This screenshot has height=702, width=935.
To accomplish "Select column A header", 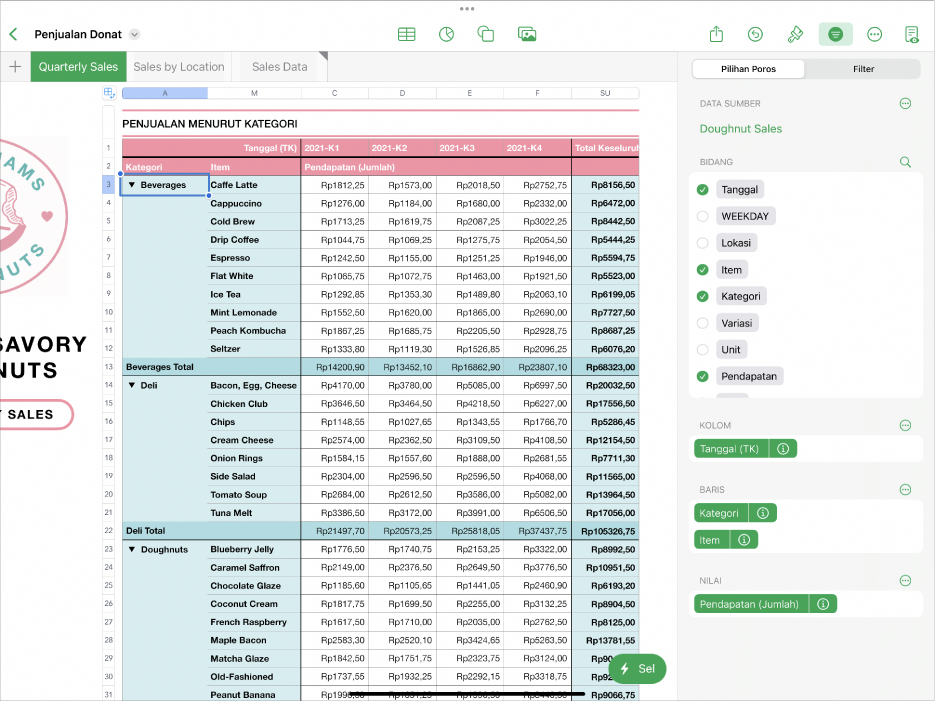I will 165,93.
